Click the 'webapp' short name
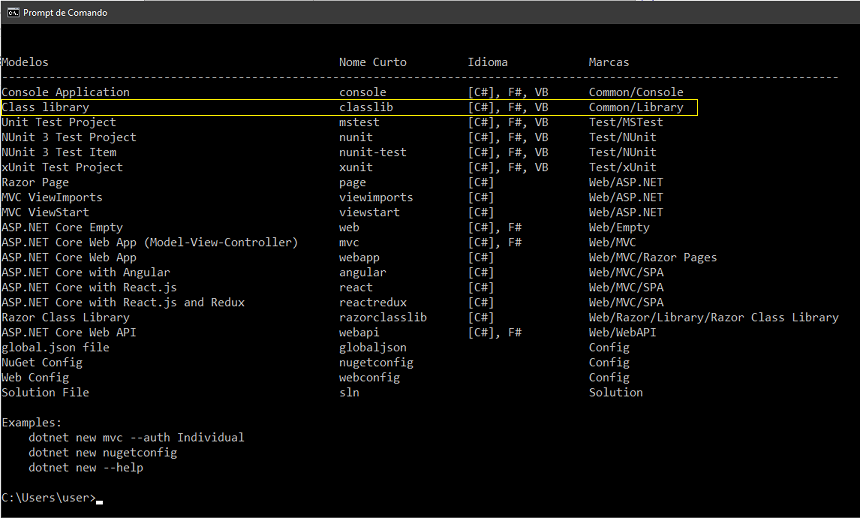Screen dimensions: 860x518 (x=359, y=257)
